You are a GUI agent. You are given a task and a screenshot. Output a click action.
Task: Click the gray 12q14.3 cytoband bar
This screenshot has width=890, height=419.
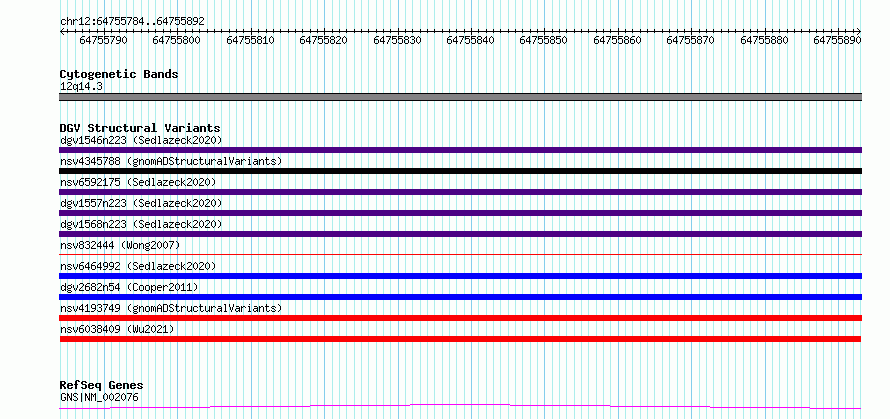[461, 97]
